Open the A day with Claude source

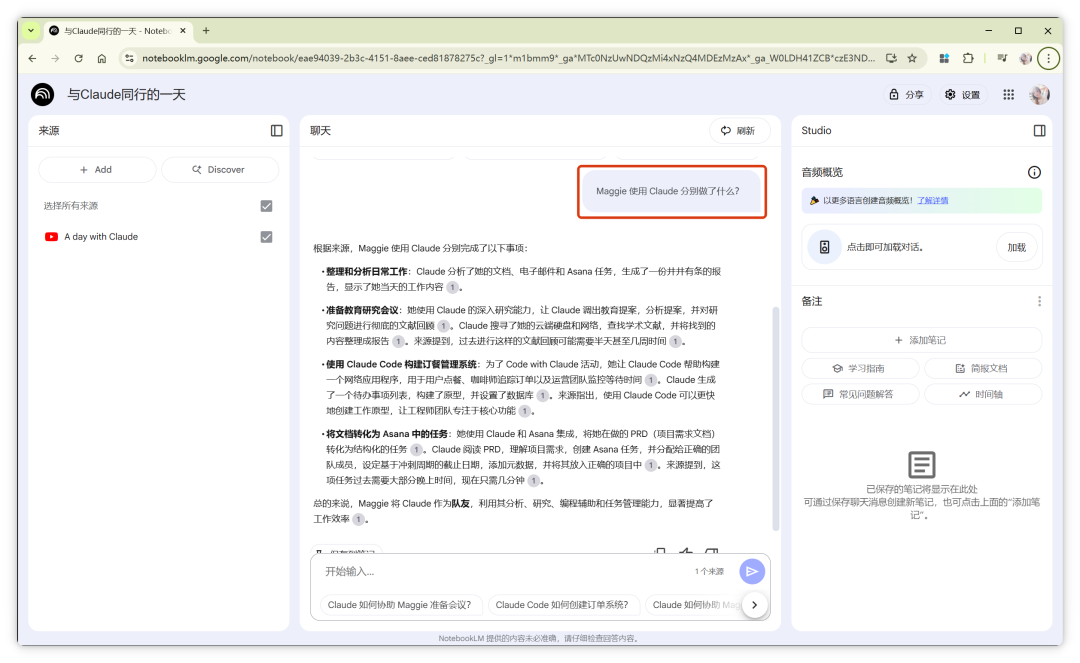(x=101, y=237)
